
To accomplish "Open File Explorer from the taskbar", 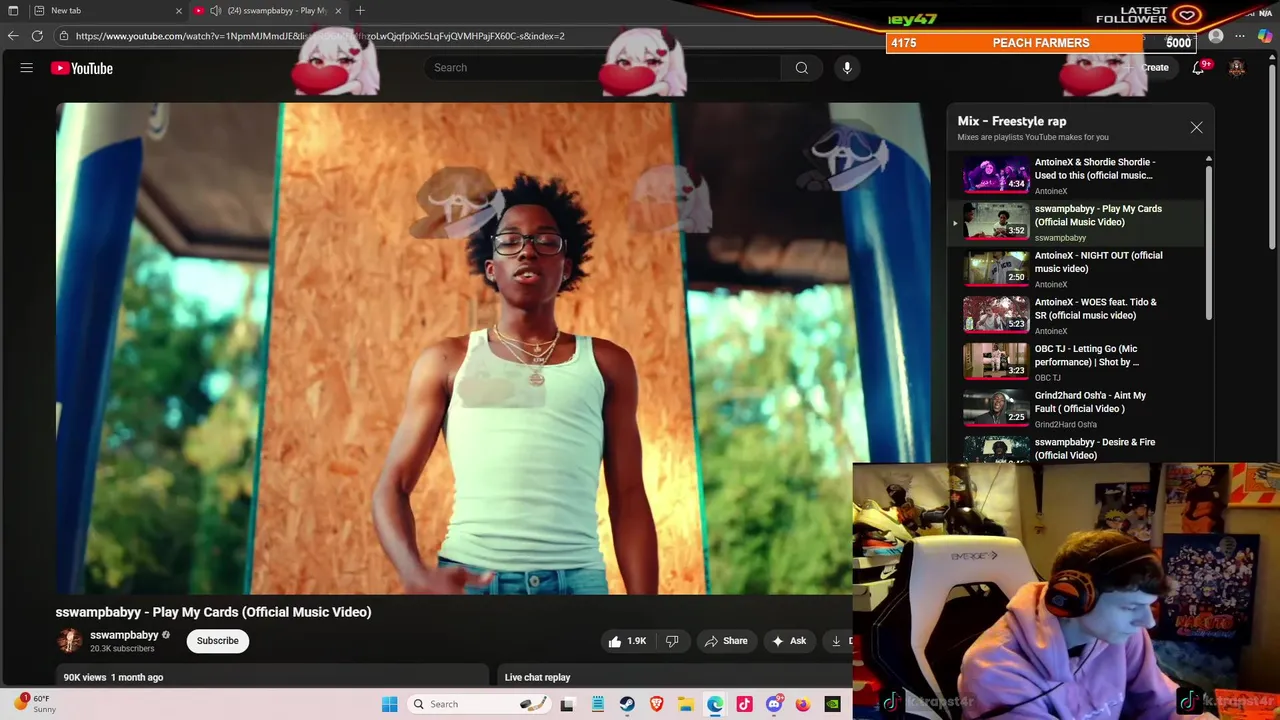I will click(x=686, y=704).
